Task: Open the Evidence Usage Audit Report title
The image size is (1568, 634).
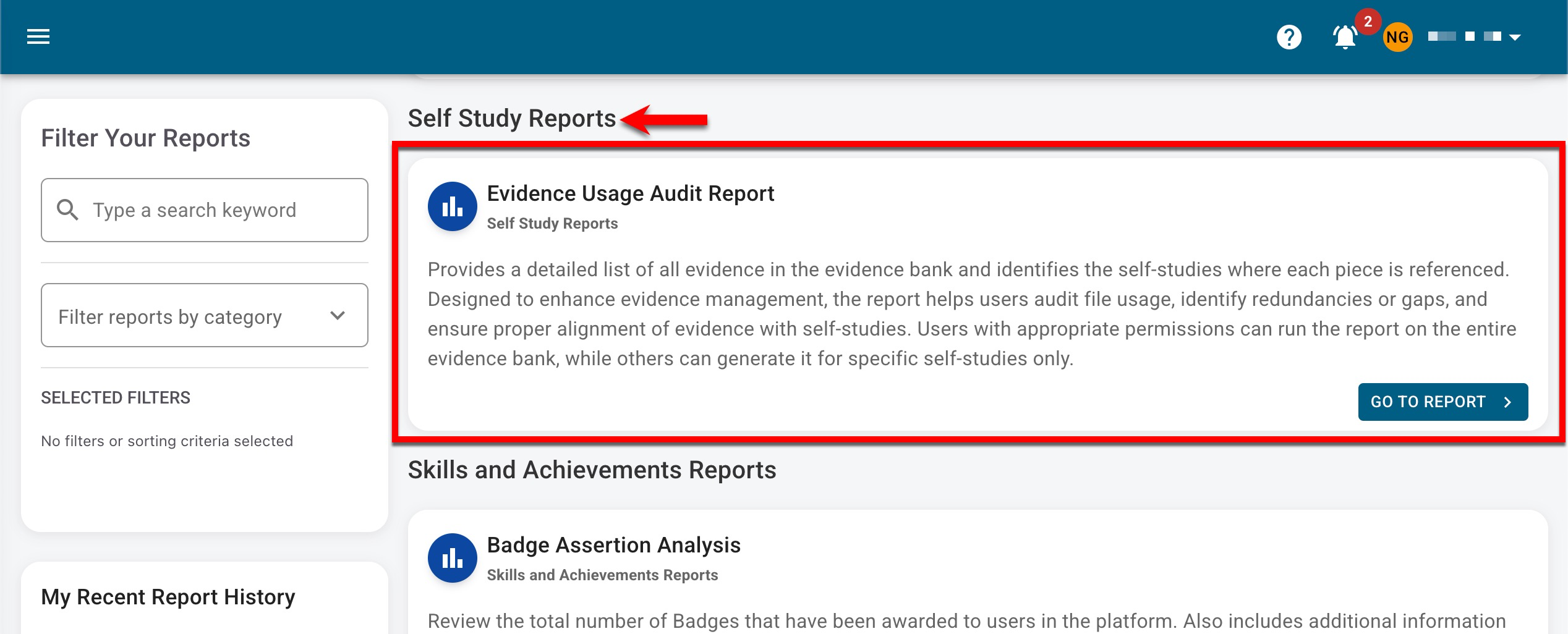Action: [x=630, y=193]
